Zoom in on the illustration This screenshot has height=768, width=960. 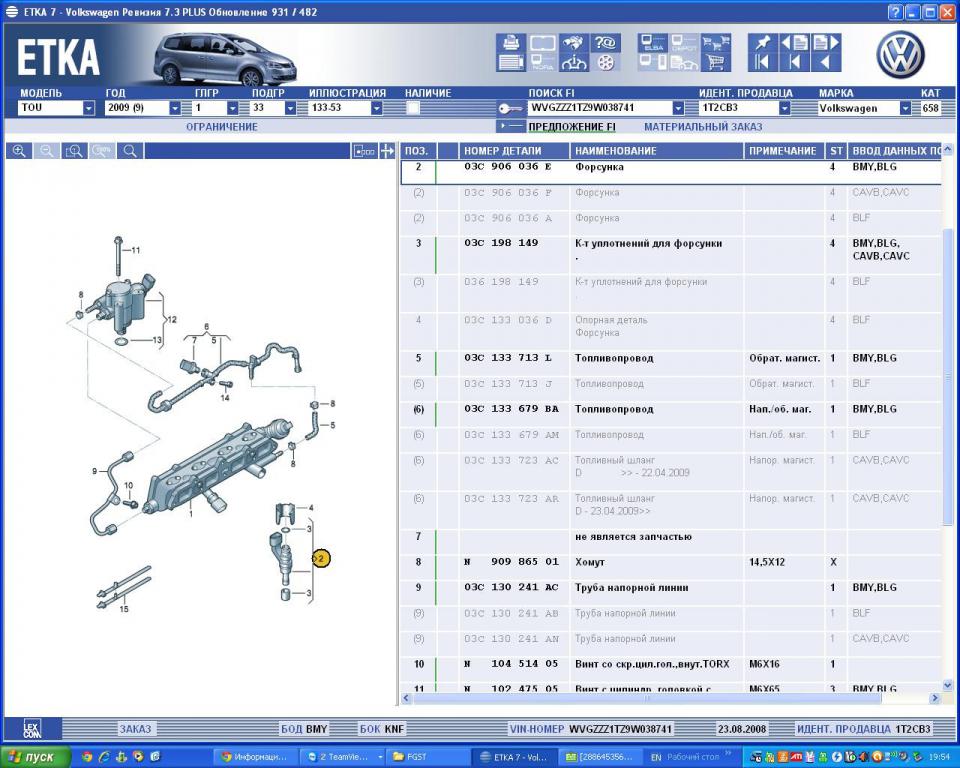[19, 151]
